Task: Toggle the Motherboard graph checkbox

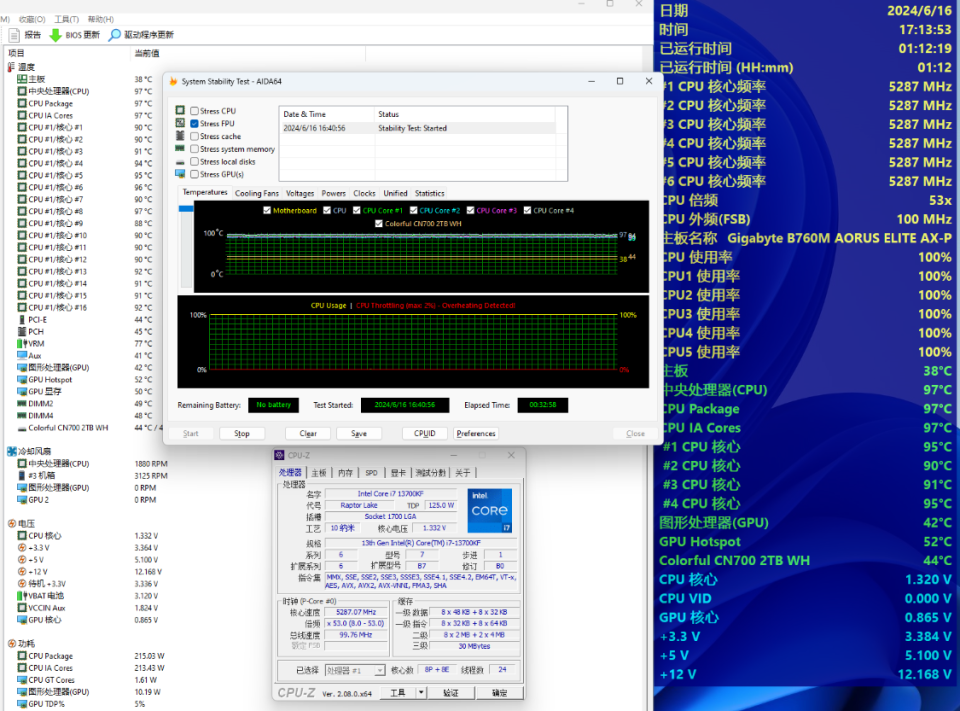Action: click(267, 211)
